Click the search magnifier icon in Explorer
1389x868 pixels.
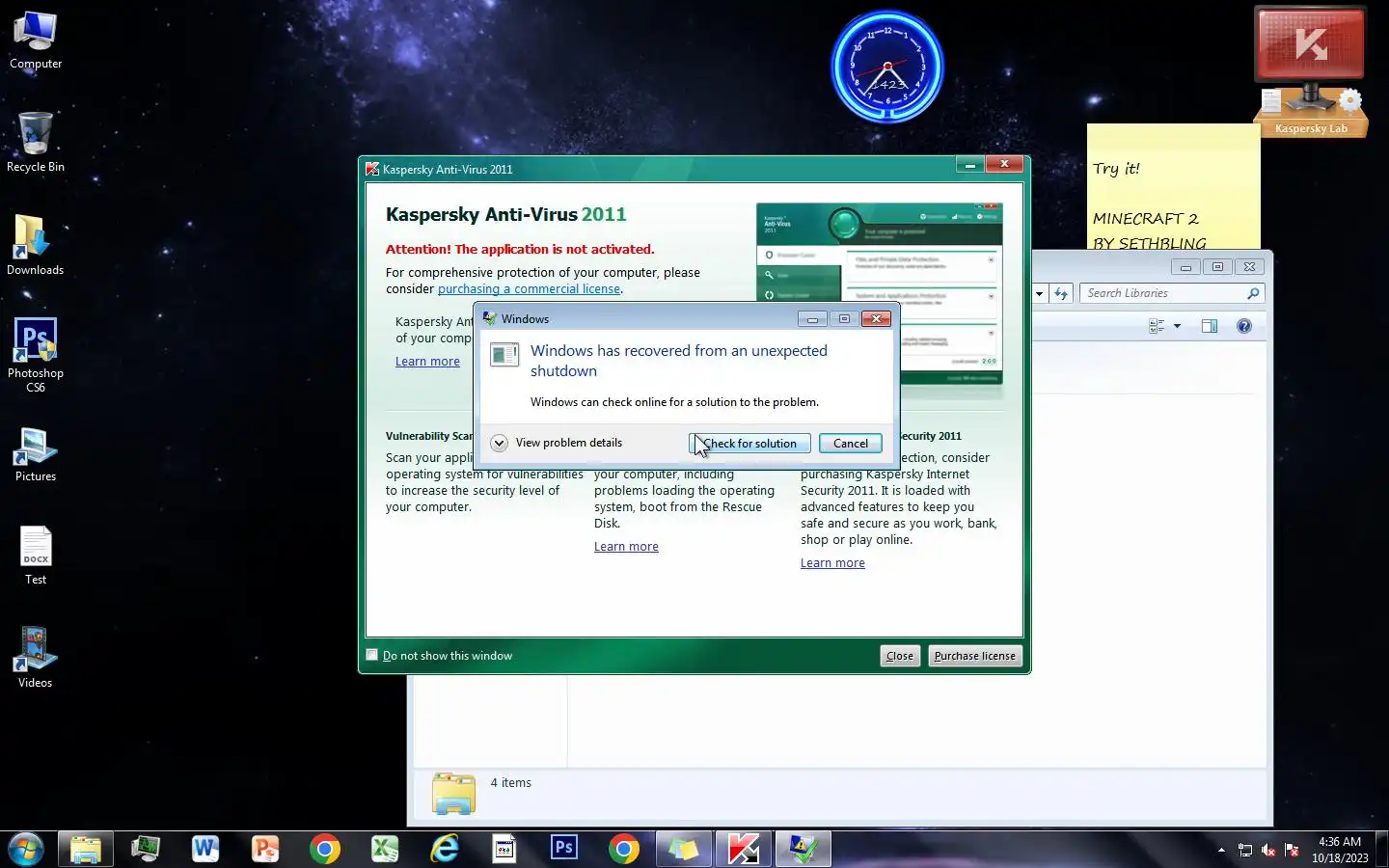tap(1253, 293)
